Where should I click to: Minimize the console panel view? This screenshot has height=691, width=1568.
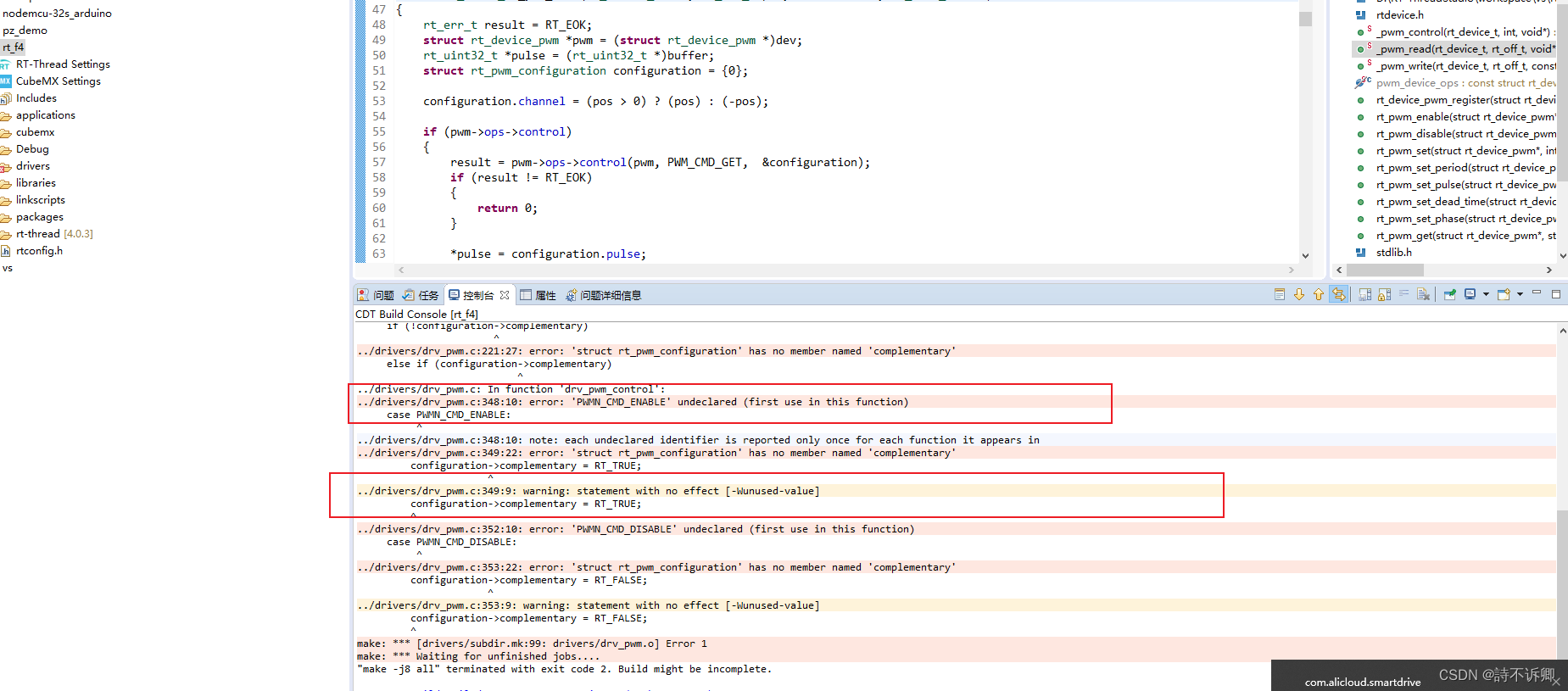click(1537, 293)
